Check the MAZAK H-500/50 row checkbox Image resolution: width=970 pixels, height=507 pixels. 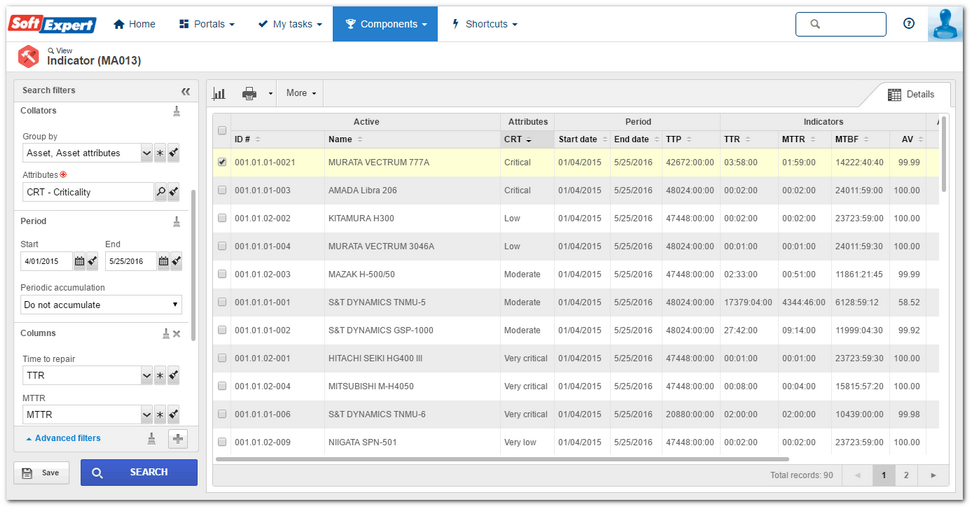click(x=222, y=274)
